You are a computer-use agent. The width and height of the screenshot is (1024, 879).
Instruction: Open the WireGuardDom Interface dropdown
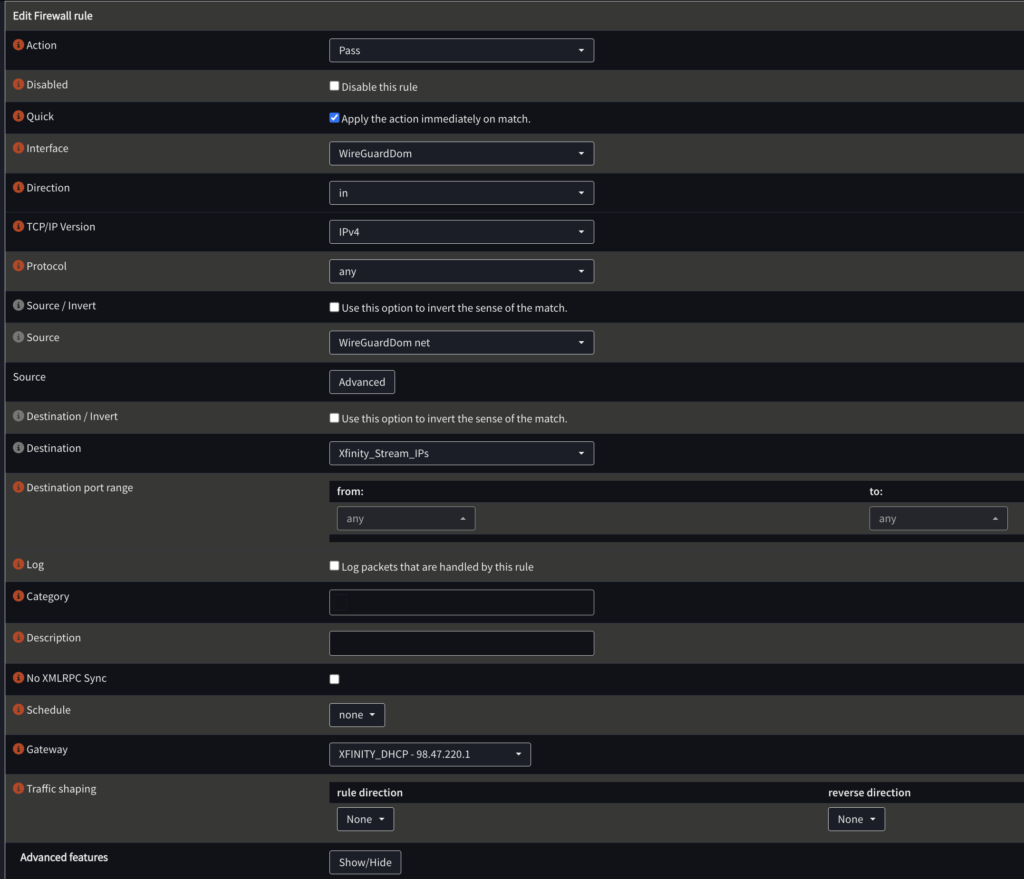point(461,154)
